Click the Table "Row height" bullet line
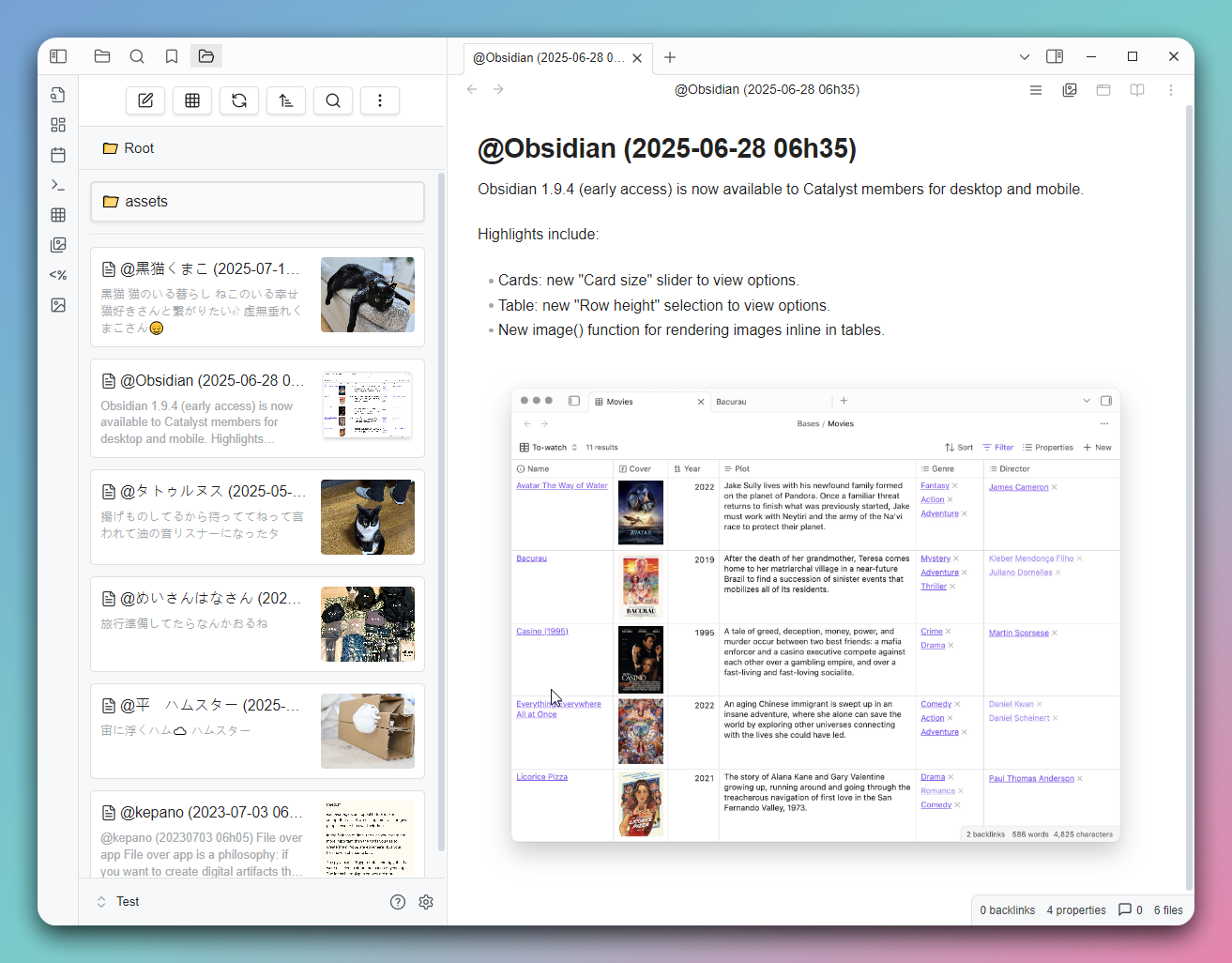 coord(664,306)
